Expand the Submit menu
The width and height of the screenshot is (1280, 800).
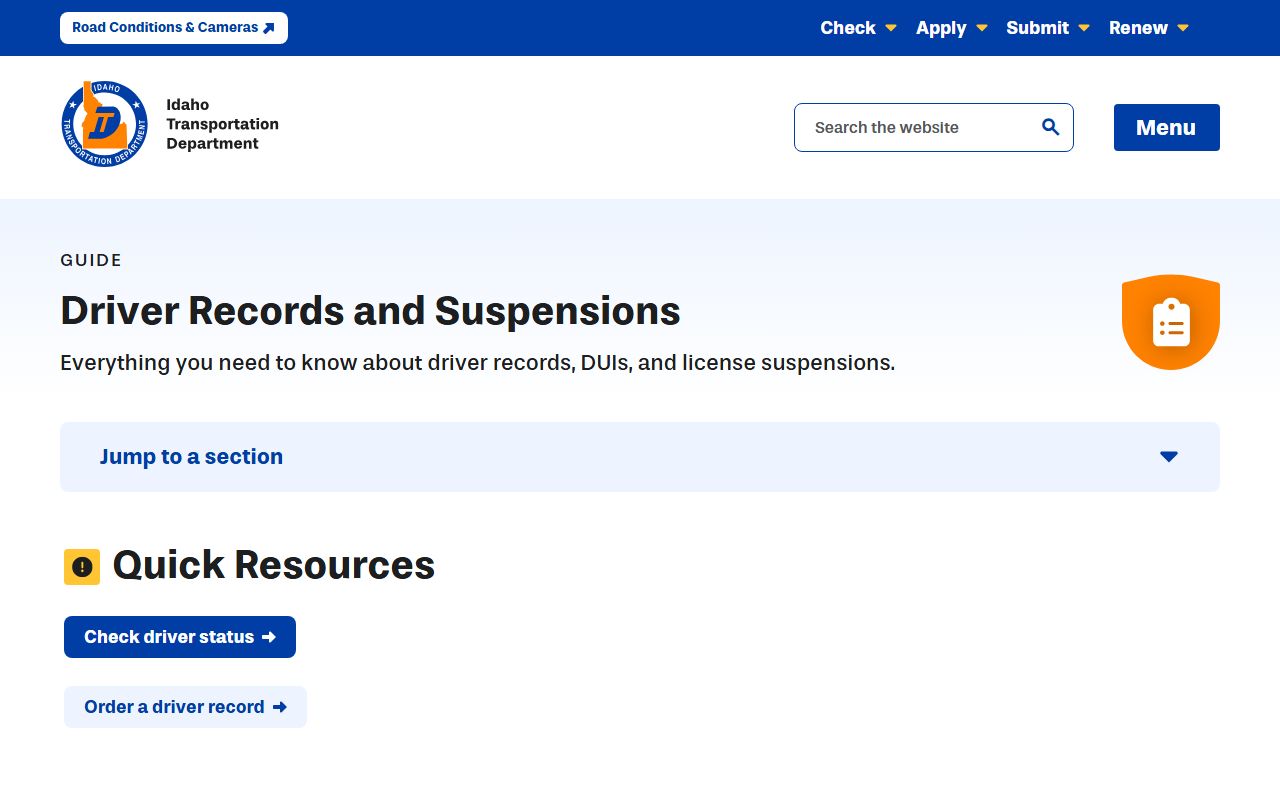pos(1048,28)
